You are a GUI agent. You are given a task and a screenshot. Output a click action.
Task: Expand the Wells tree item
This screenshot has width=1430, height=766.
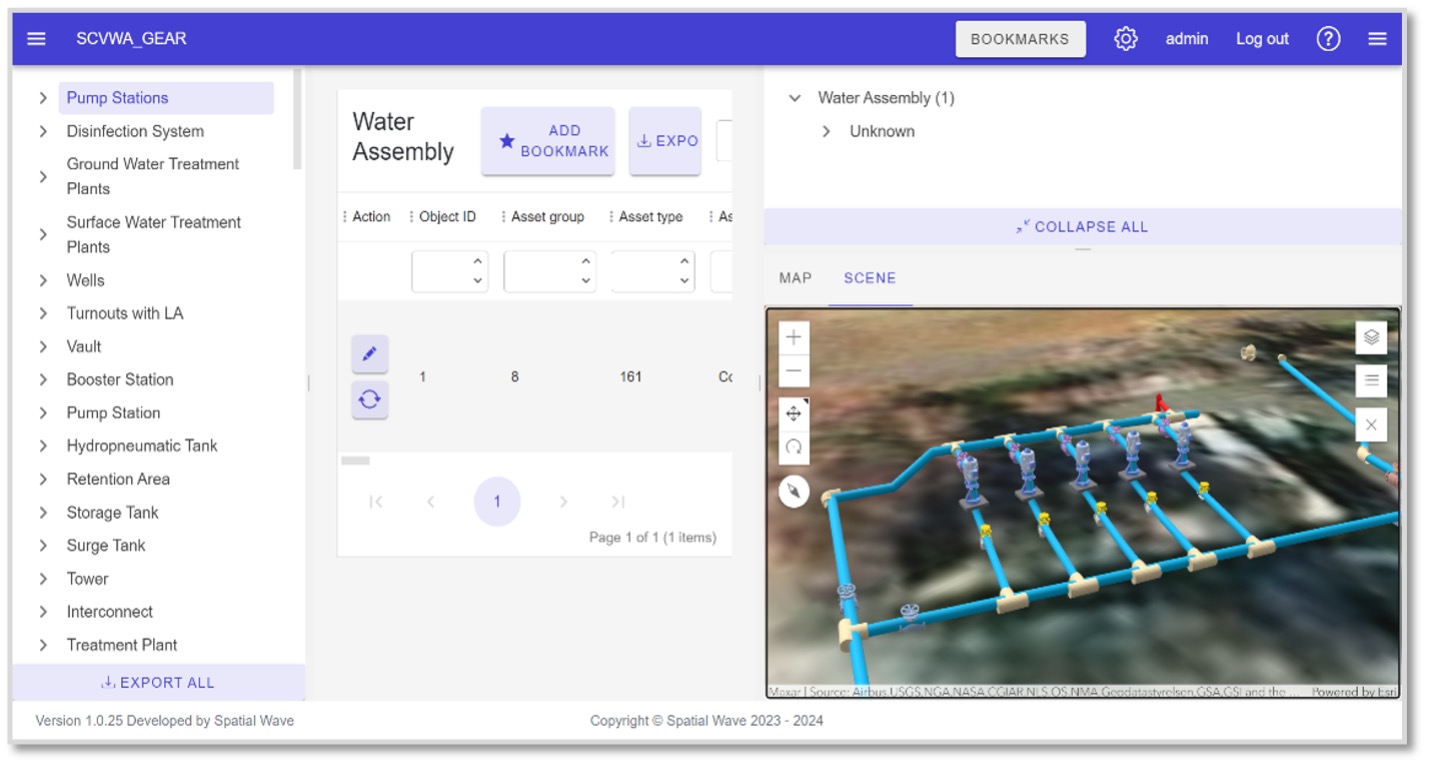(42, 280)
